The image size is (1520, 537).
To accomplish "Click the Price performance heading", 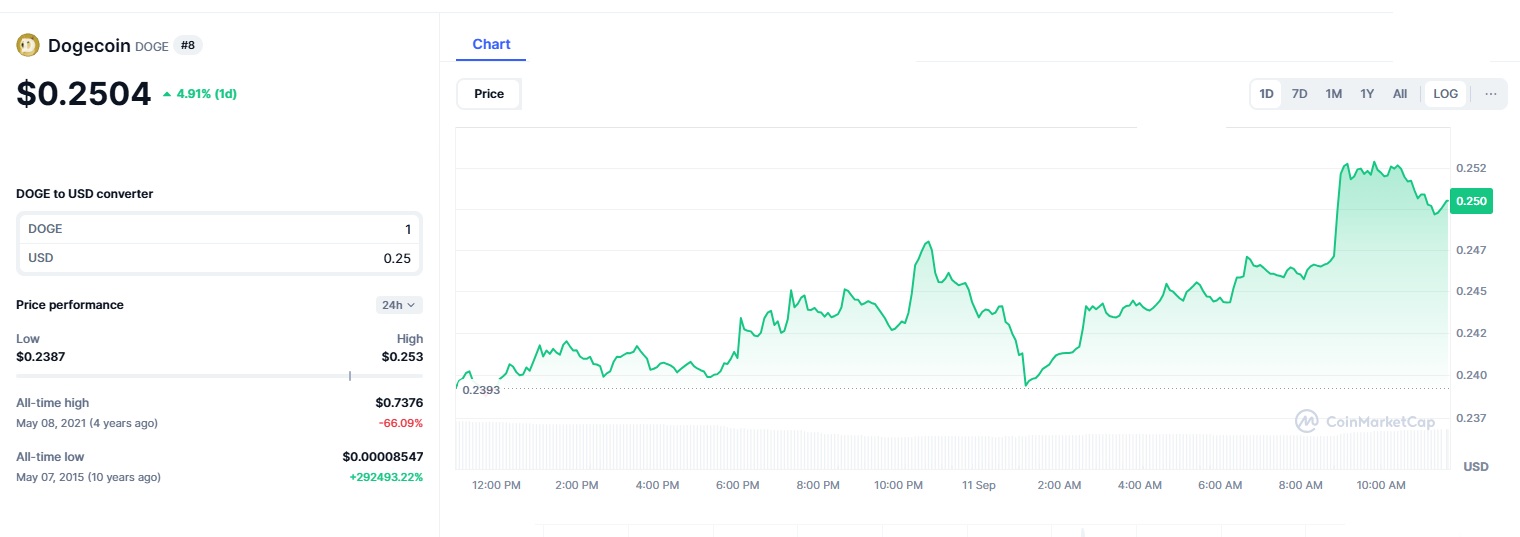I will 70,305.
